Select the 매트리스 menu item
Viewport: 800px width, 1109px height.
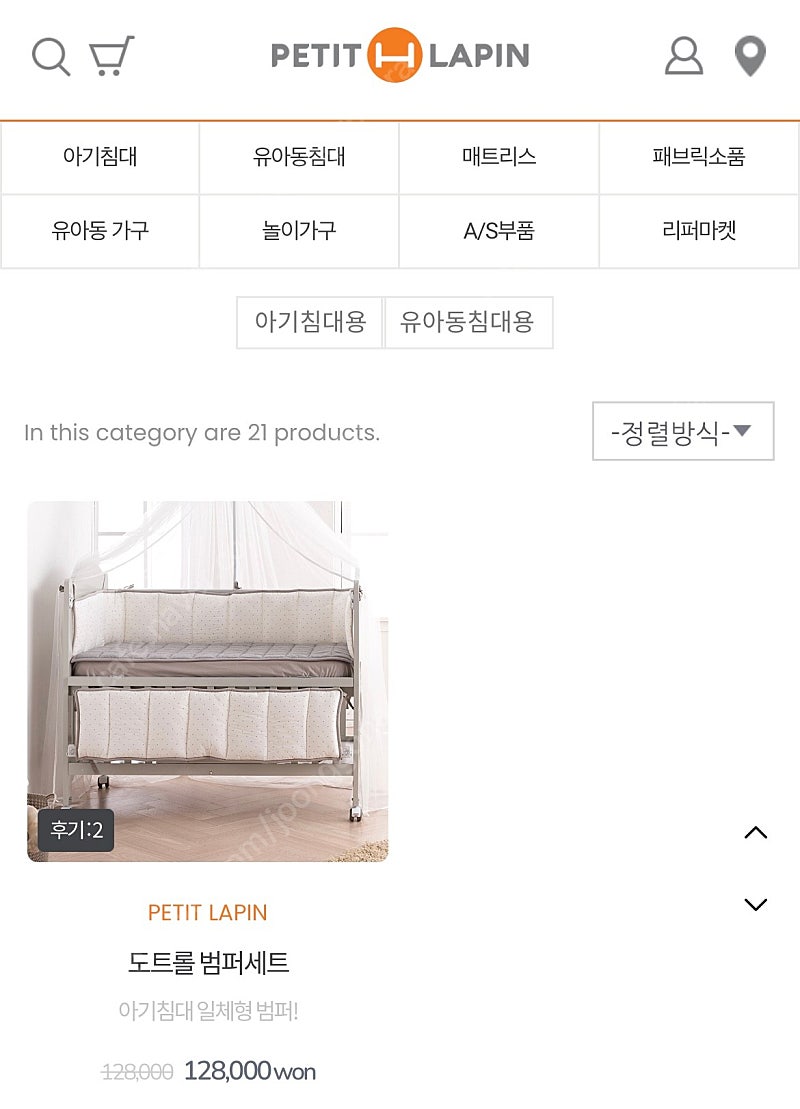[499, 157]
